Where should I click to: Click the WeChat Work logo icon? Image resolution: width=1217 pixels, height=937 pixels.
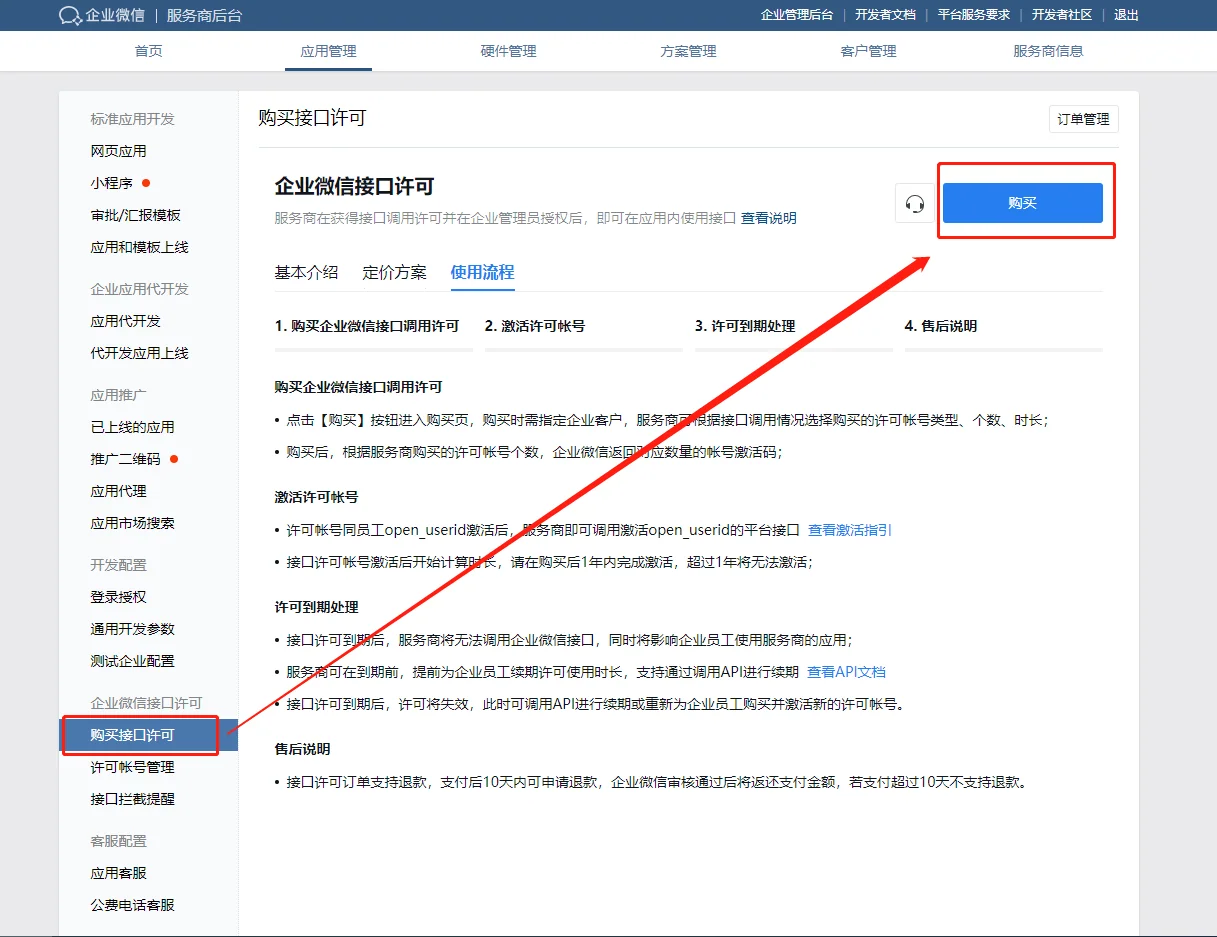click(70, 15)
